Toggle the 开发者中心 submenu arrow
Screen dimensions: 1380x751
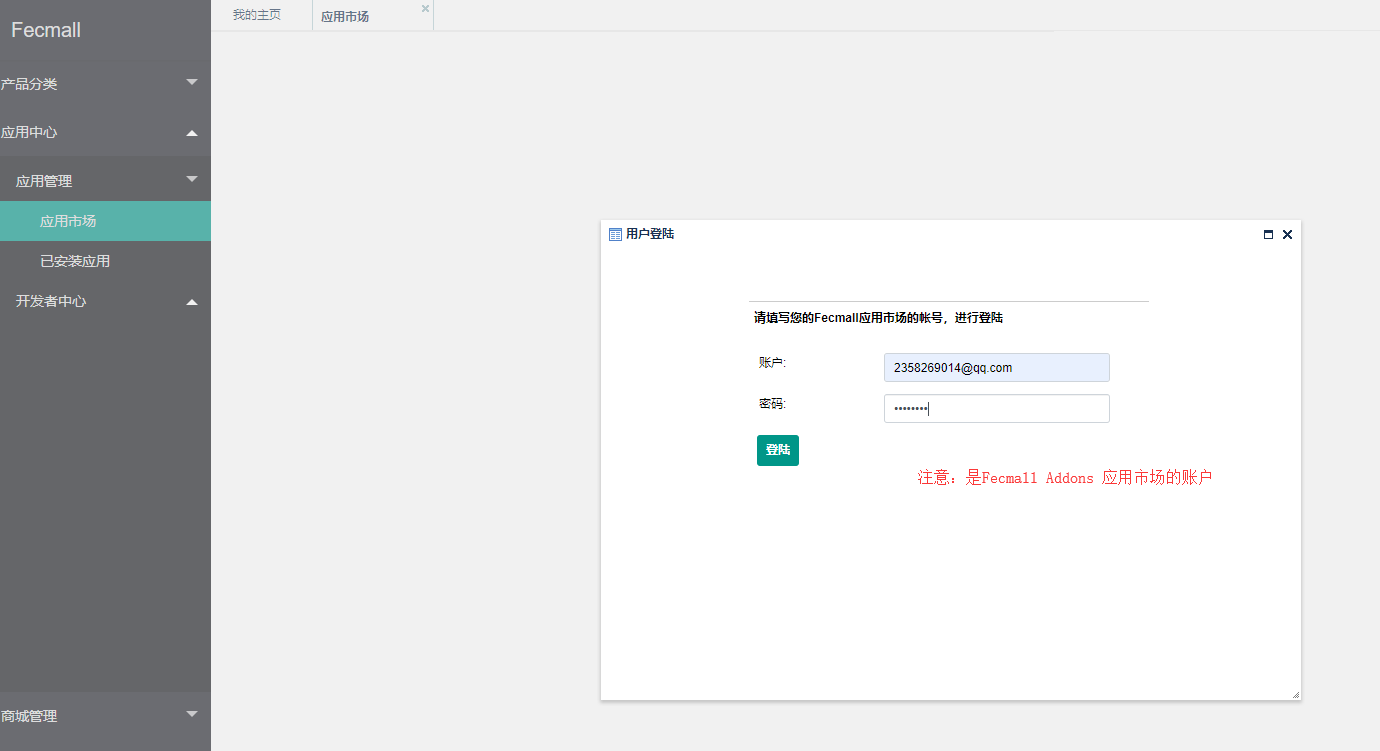click(192, 301)
